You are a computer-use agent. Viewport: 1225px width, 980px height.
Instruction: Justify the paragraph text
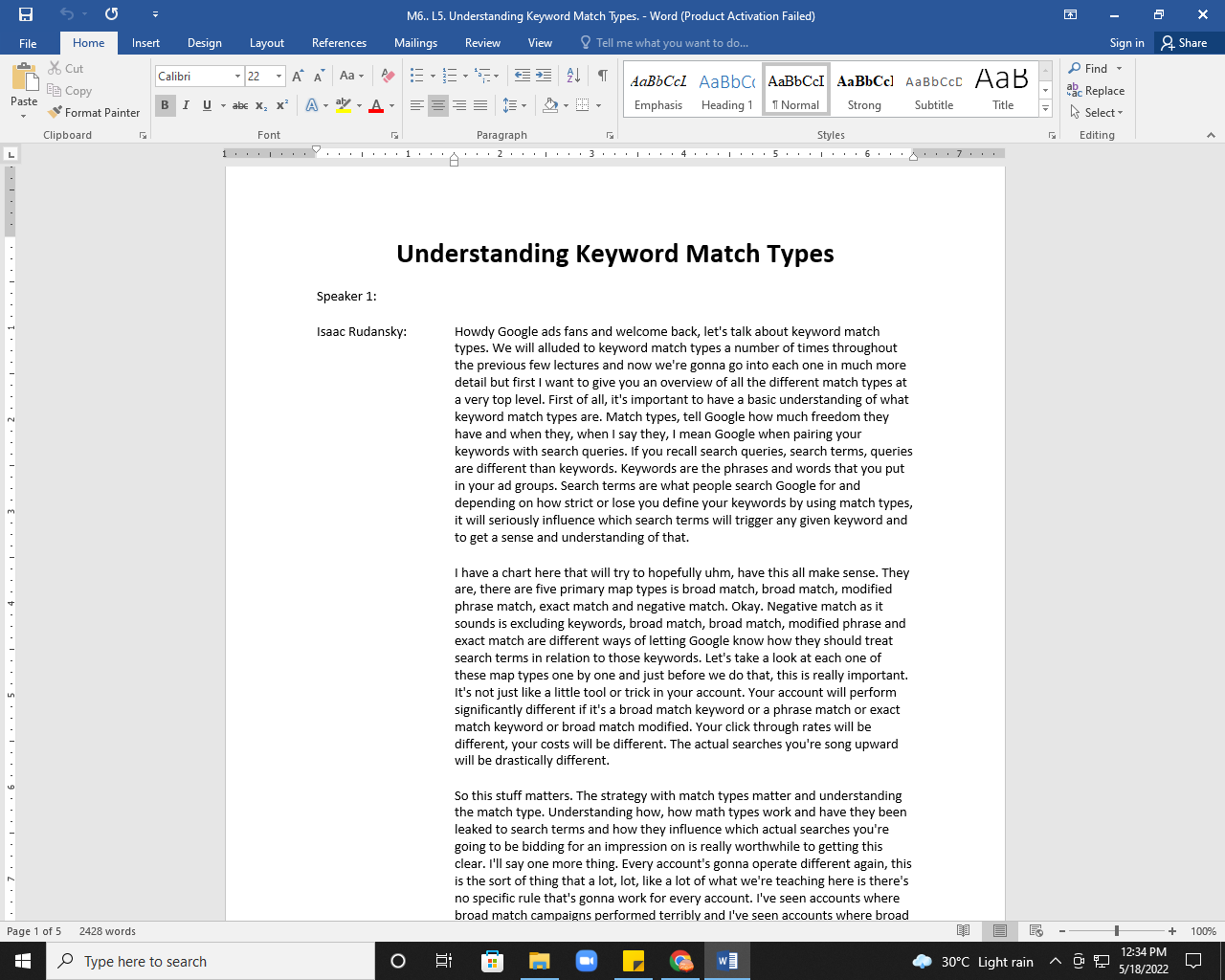pos(480,105)
